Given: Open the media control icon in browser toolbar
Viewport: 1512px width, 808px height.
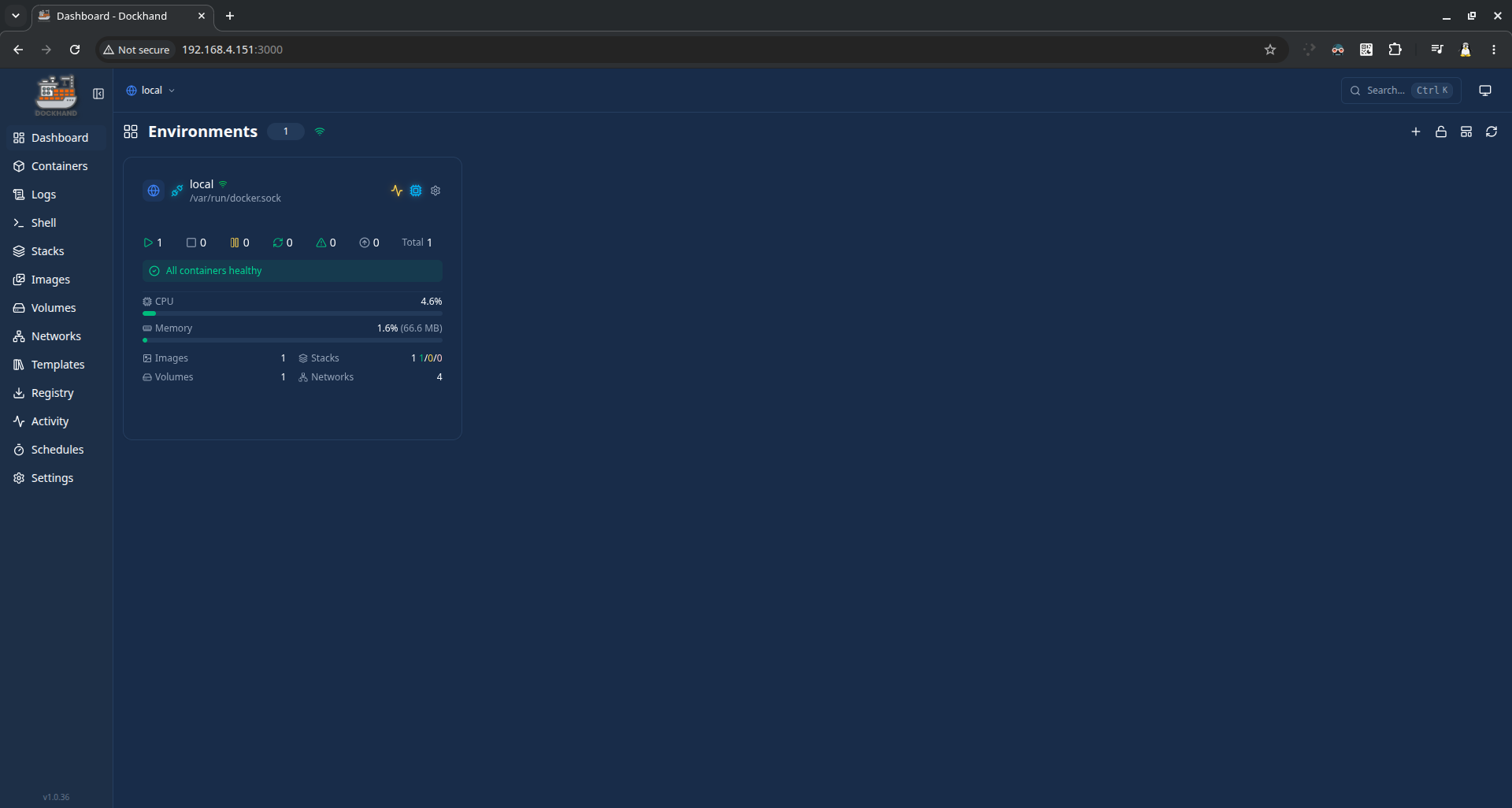Looking at the screenshot, I should 1437,50.
